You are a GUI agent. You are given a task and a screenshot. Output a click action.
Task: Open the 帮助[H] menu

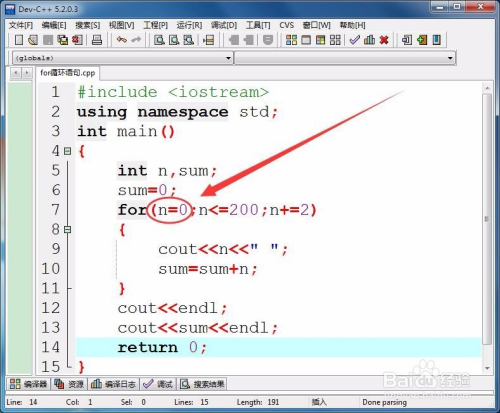coord(352,25)
